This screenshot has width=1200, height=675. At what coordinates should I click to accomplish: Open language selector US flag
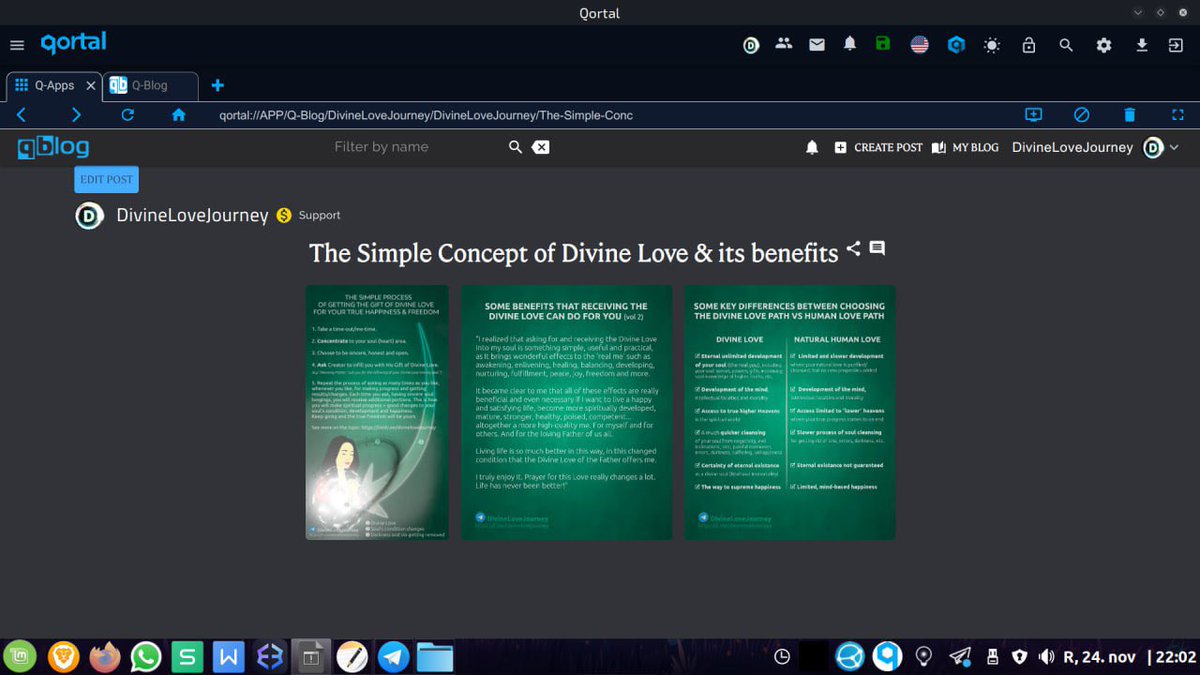click(x=919, y=45)
